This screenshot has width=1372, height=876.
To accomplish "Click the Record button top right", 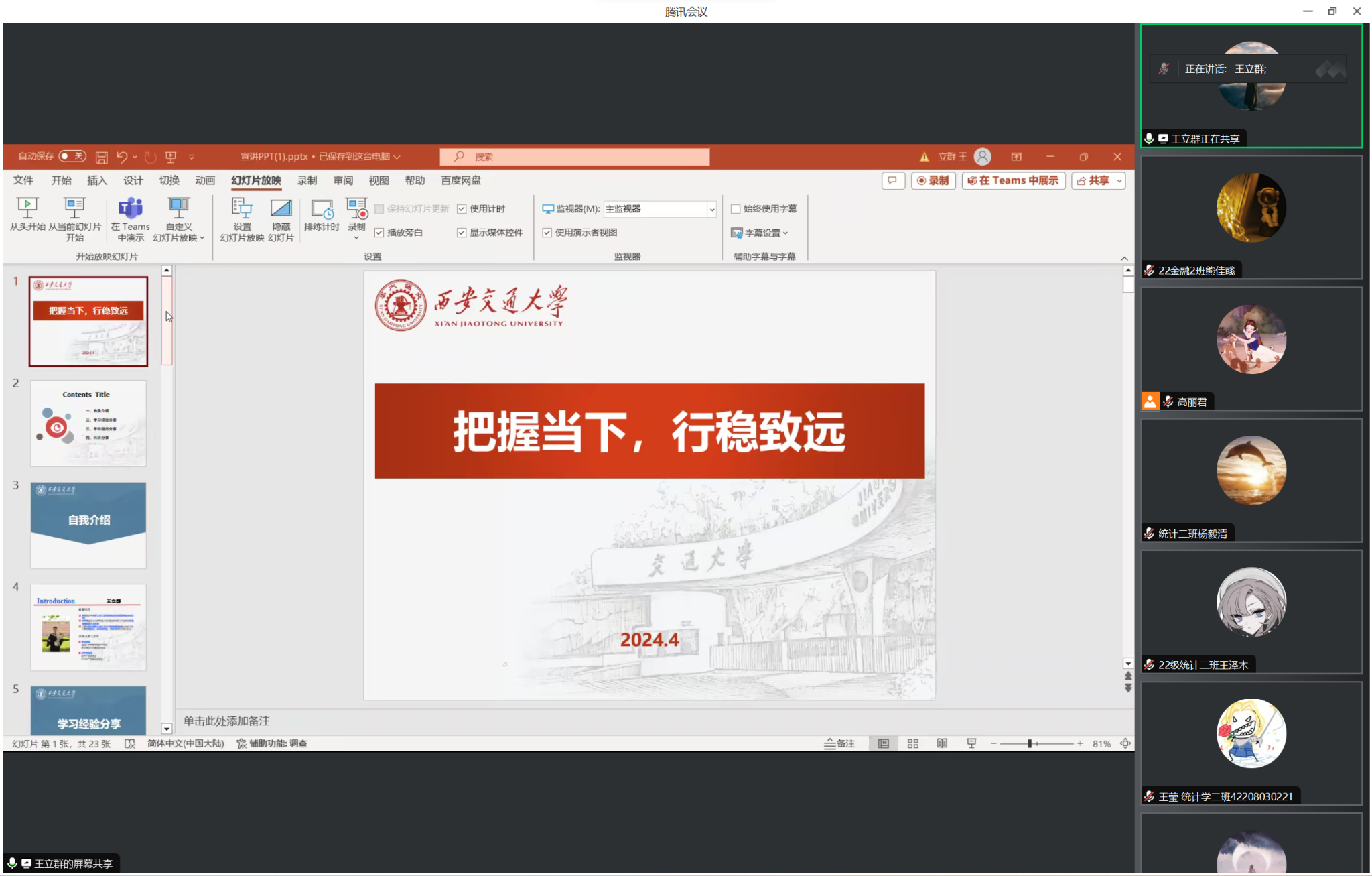I will point(933,181).
